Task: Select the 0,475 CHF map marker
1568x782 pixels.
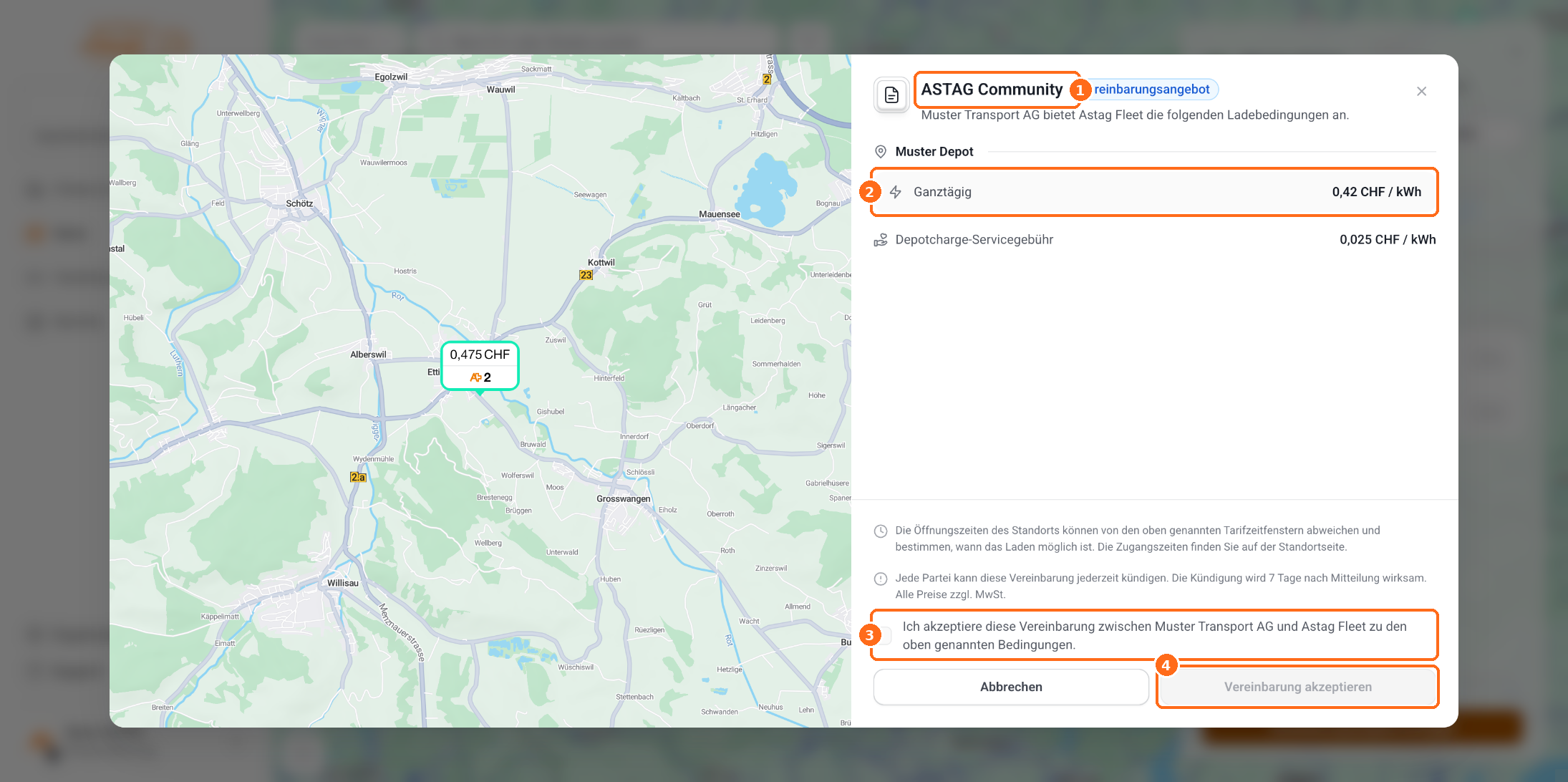Action: tap(480, 366)
